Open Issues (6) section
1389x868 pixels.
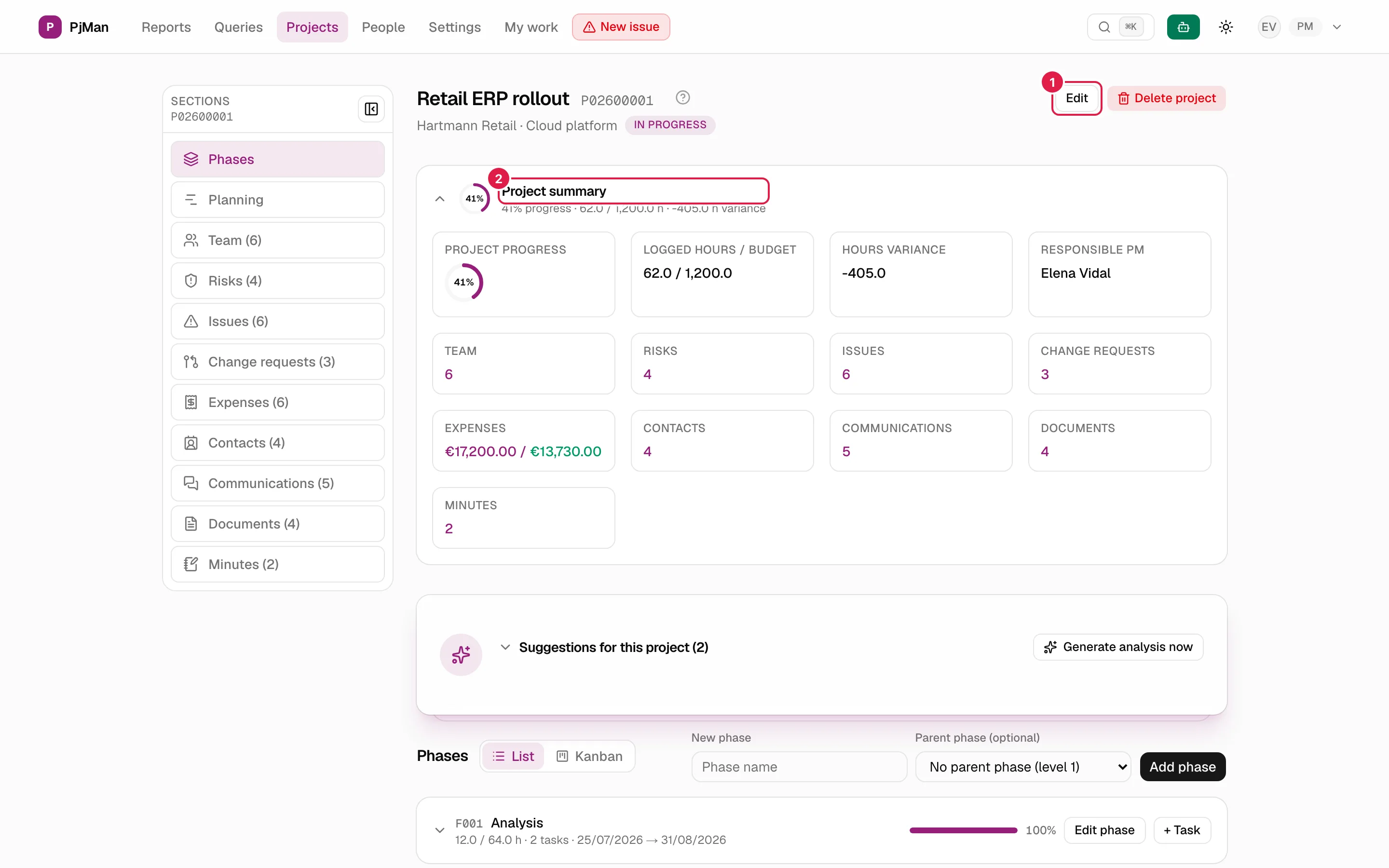[x=278, y=322]
